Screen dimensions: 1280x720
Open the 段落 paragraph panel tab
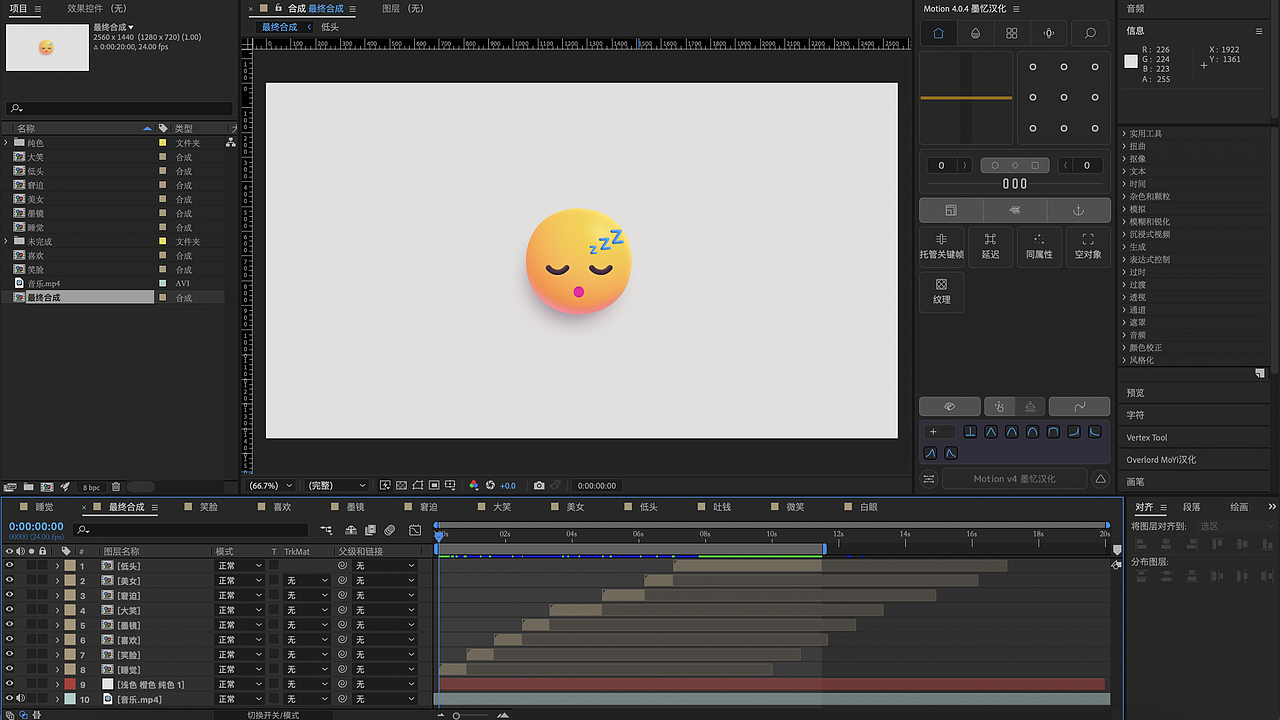(x=1192, y=507)
